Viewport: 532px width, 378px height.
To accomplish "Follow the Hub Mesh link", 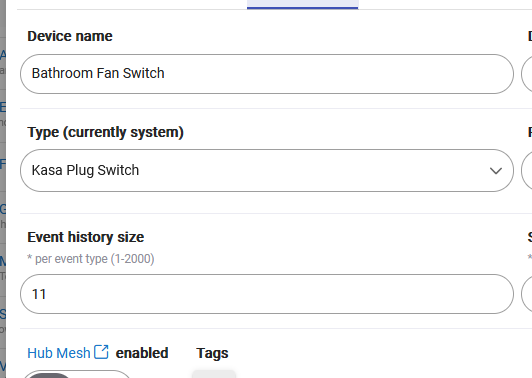I will 59,353.
